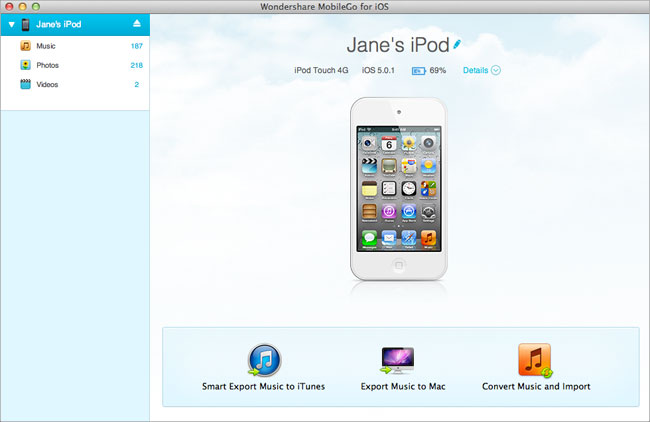Eject Jane's iPod with the eject icon
The image size is (650, 422).
137,24
